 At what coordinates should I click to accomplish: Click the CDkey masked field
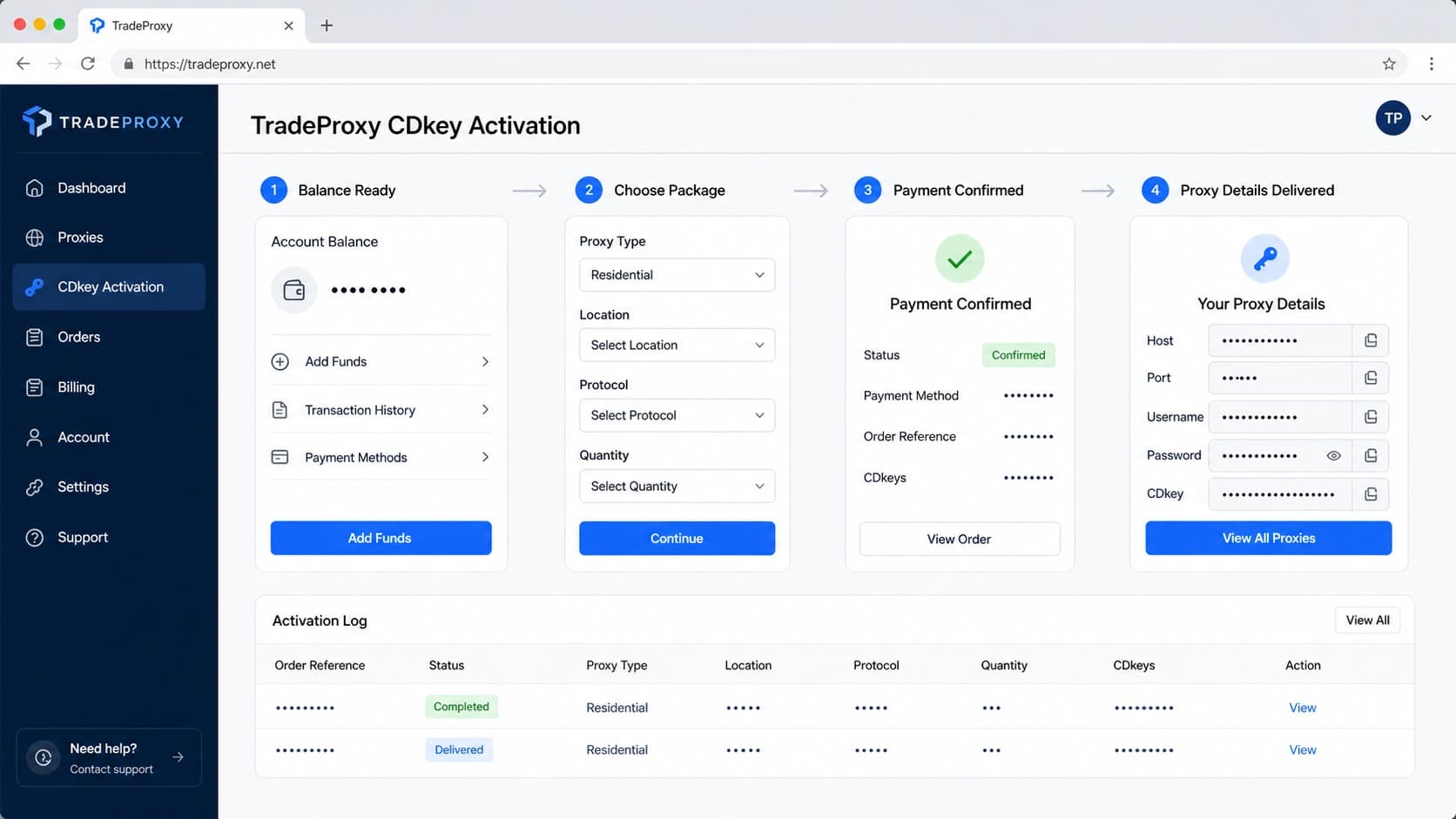1280,494
